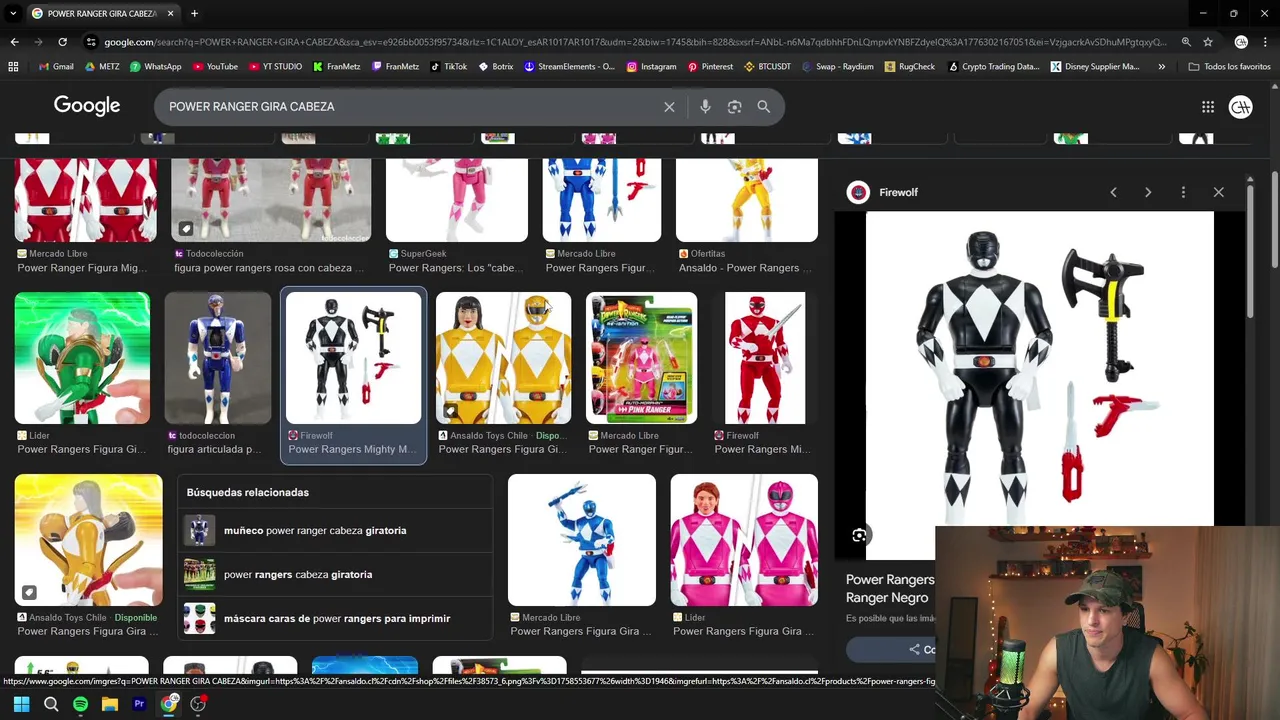Viewport: 1280px width, 720px height.
Task: Click the Google logo
Action: pyautogui.click(x=87, y=106)
